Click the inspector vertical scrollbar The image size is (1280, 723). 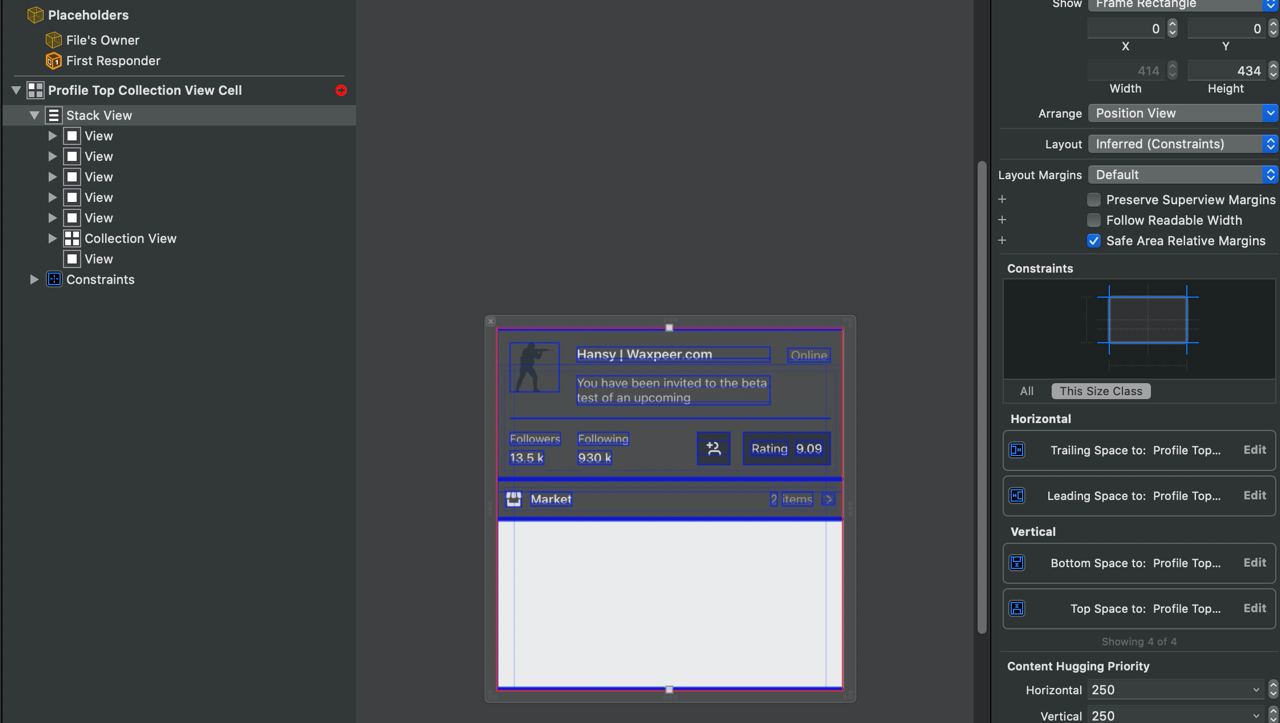coord(982,395)
